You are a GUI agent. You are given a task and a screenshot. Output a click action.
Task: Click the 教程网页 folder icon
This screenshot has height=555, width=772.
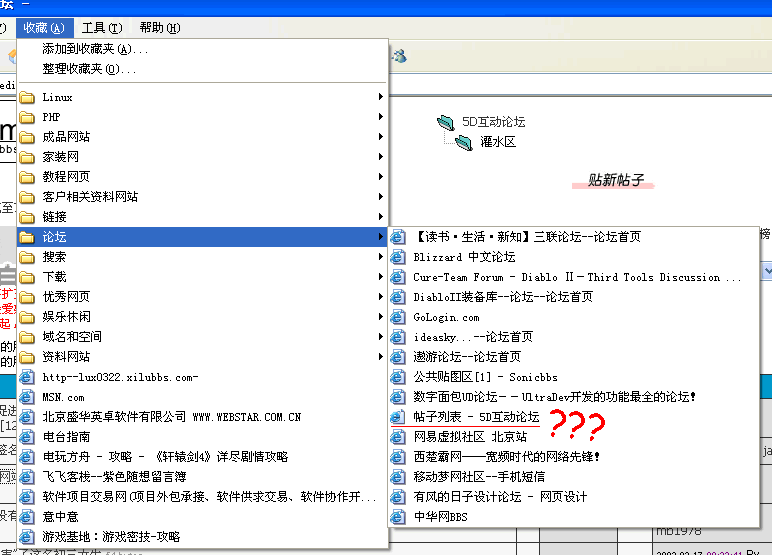point(27,177)
